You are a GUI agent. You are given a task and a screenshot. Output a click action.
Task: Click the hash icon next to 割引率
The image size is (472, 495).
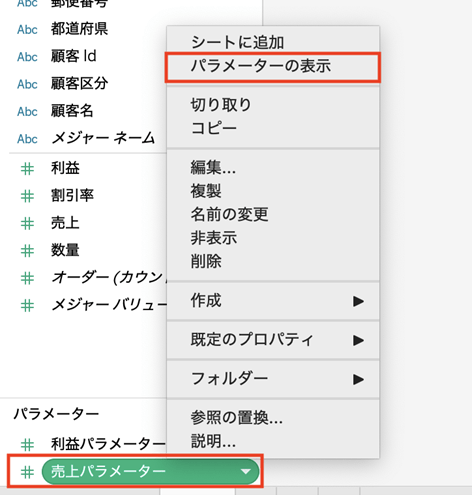[27, 196]
